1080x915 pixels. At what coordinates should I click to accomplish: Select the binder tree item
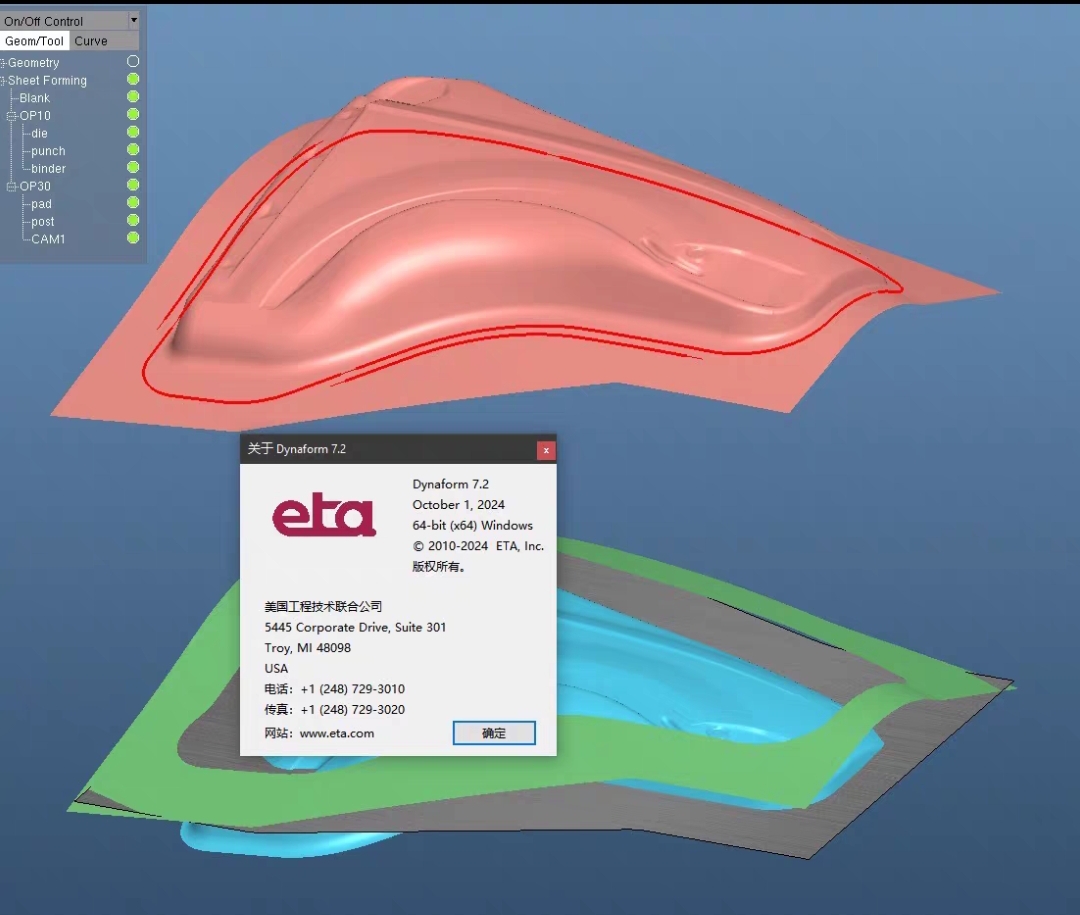[48, 169]
